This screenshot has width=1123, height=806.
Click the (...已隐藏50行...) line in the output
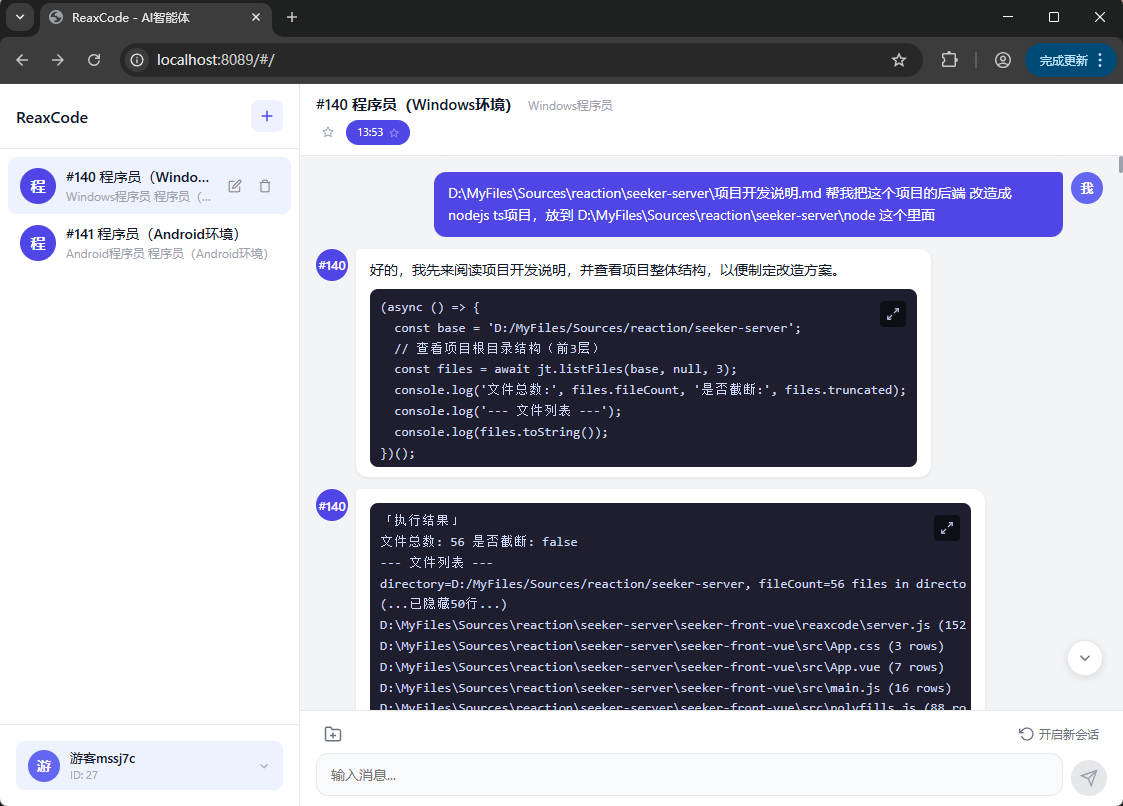(x=443, y=604)
